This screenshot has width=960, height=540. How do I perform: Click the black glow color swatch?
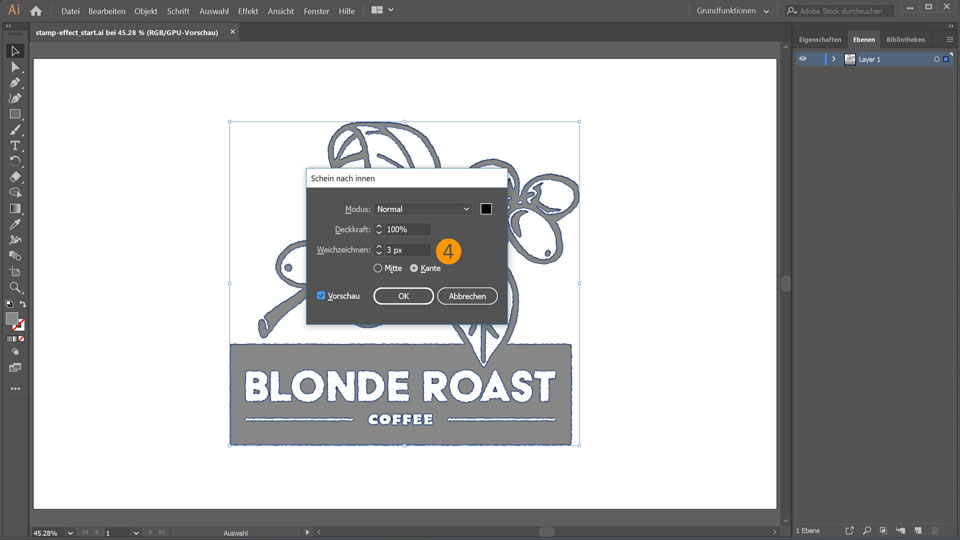point(486,209)
